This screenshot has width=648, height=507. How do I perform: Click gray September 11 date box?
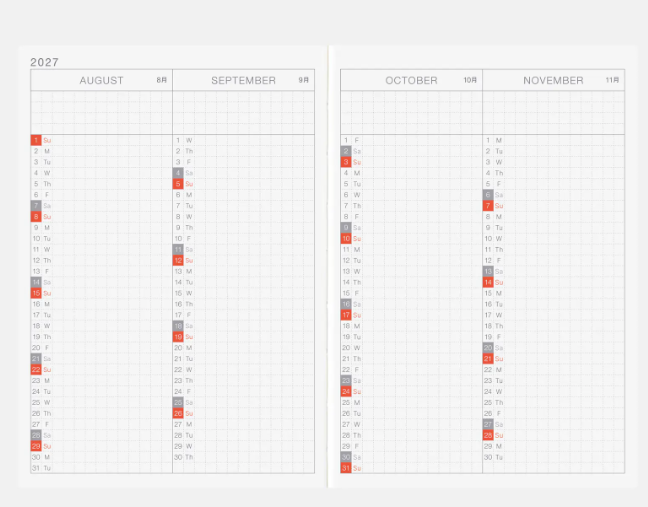(178, 249)
